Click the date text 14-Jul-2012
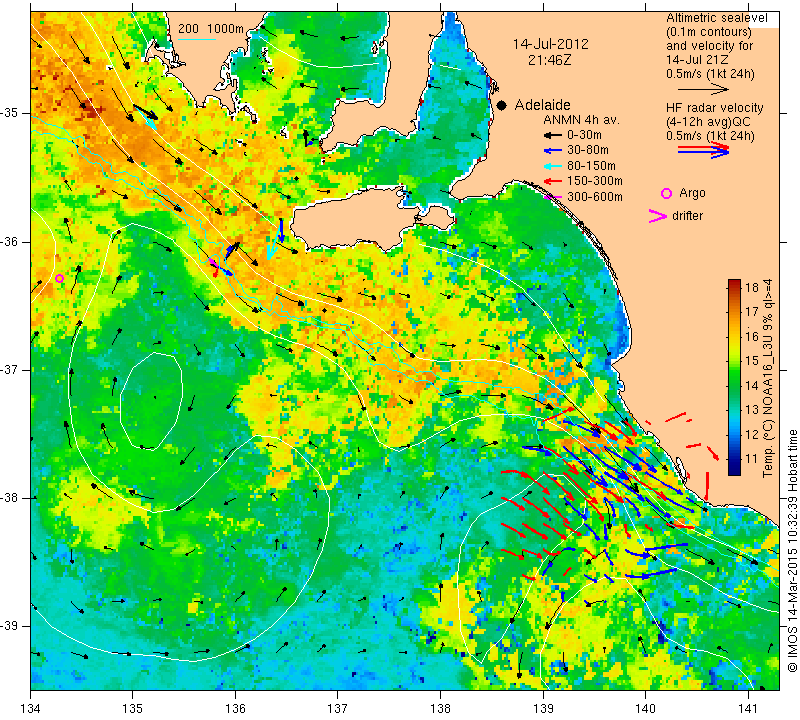 coord(551,44)
